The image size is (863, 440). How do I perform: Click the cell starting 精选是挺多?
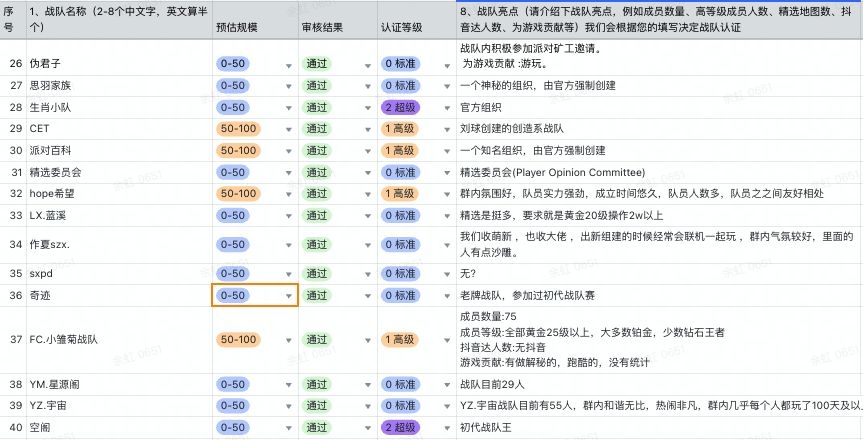(x=659, y=216)
